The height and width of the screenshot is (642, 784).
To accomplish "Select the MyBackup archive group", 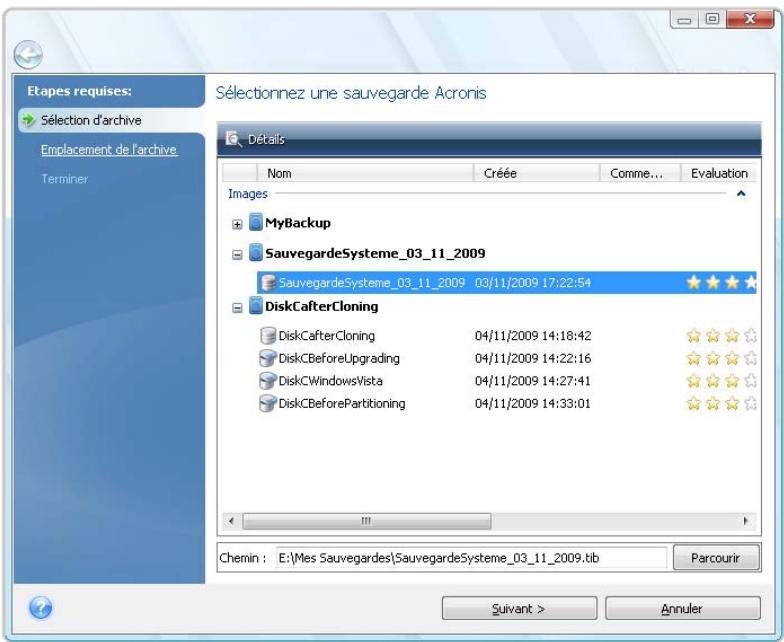I will pyautogui.click(x=298, y=222).
